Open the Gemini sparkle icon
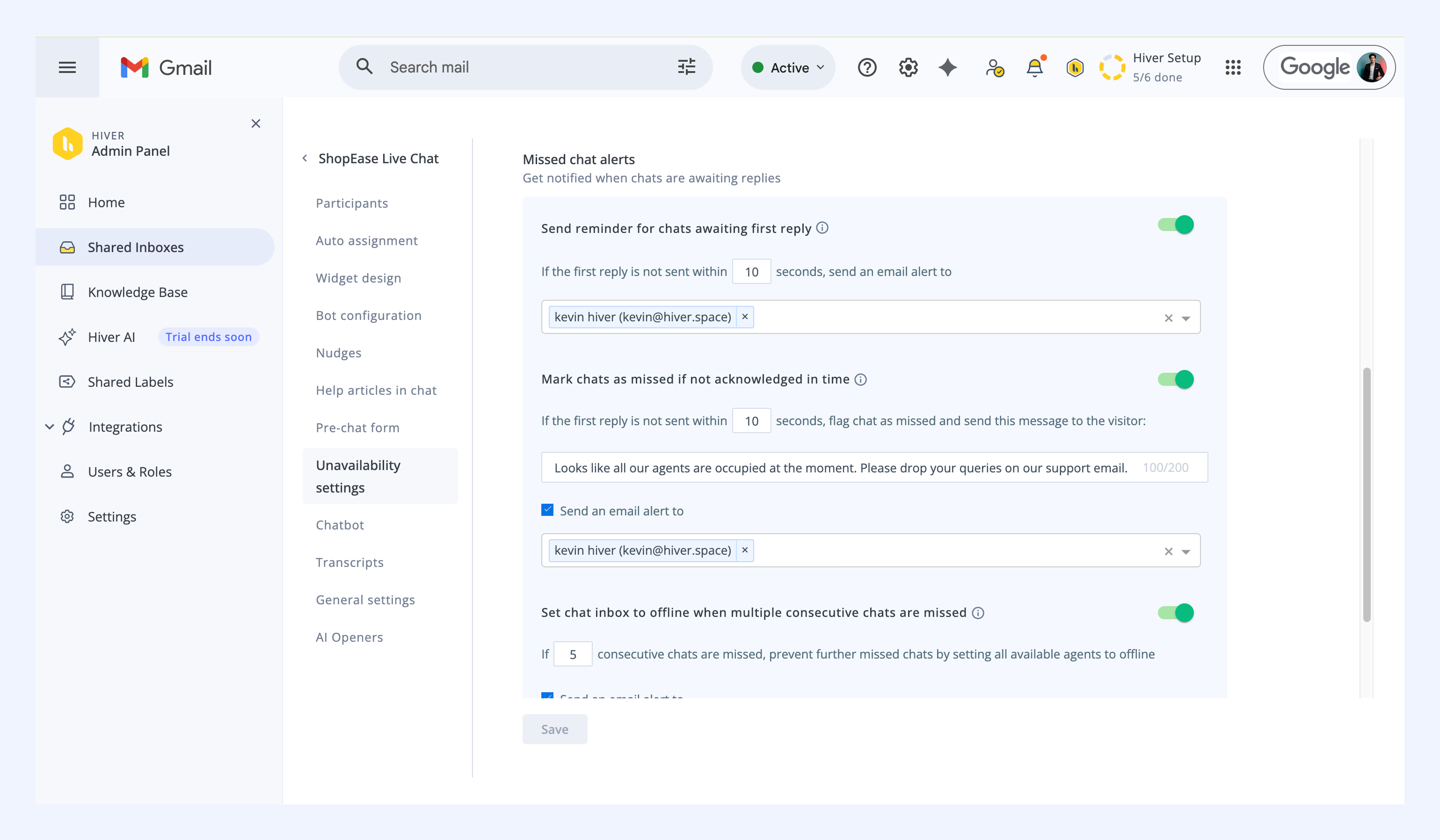The width and height of the screenshot is (1440, 840). click(947, 67)
